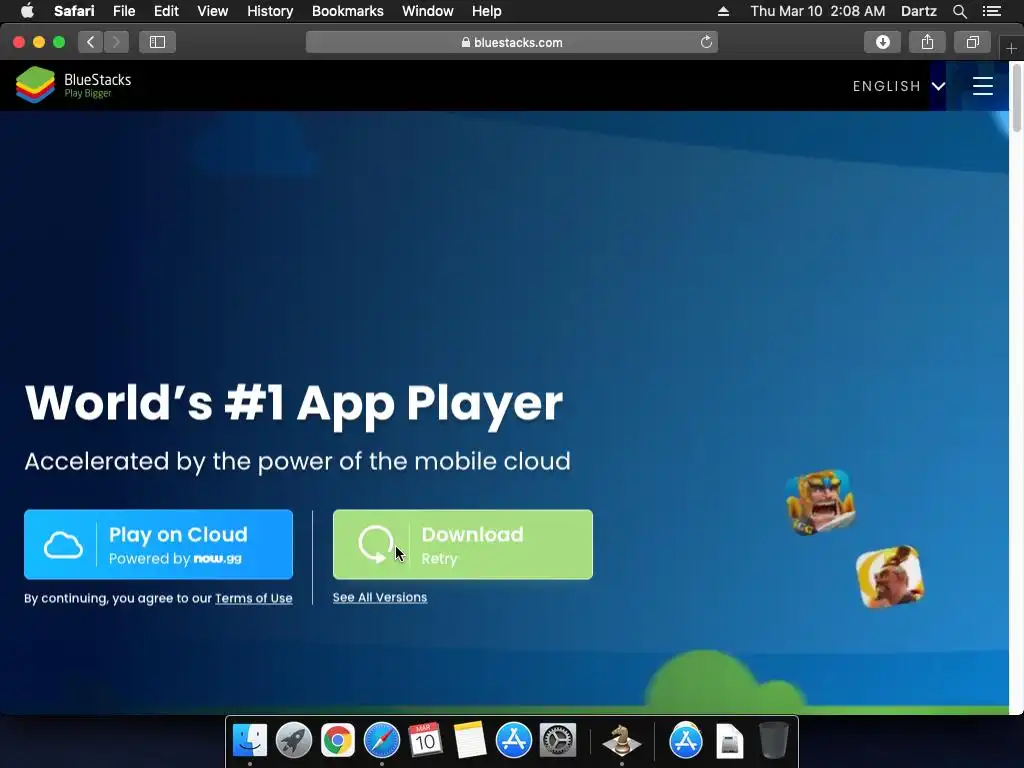Open Notification Center list icon
The image size is (1024, 768).
pyautogui.click(x=991, y=11)
